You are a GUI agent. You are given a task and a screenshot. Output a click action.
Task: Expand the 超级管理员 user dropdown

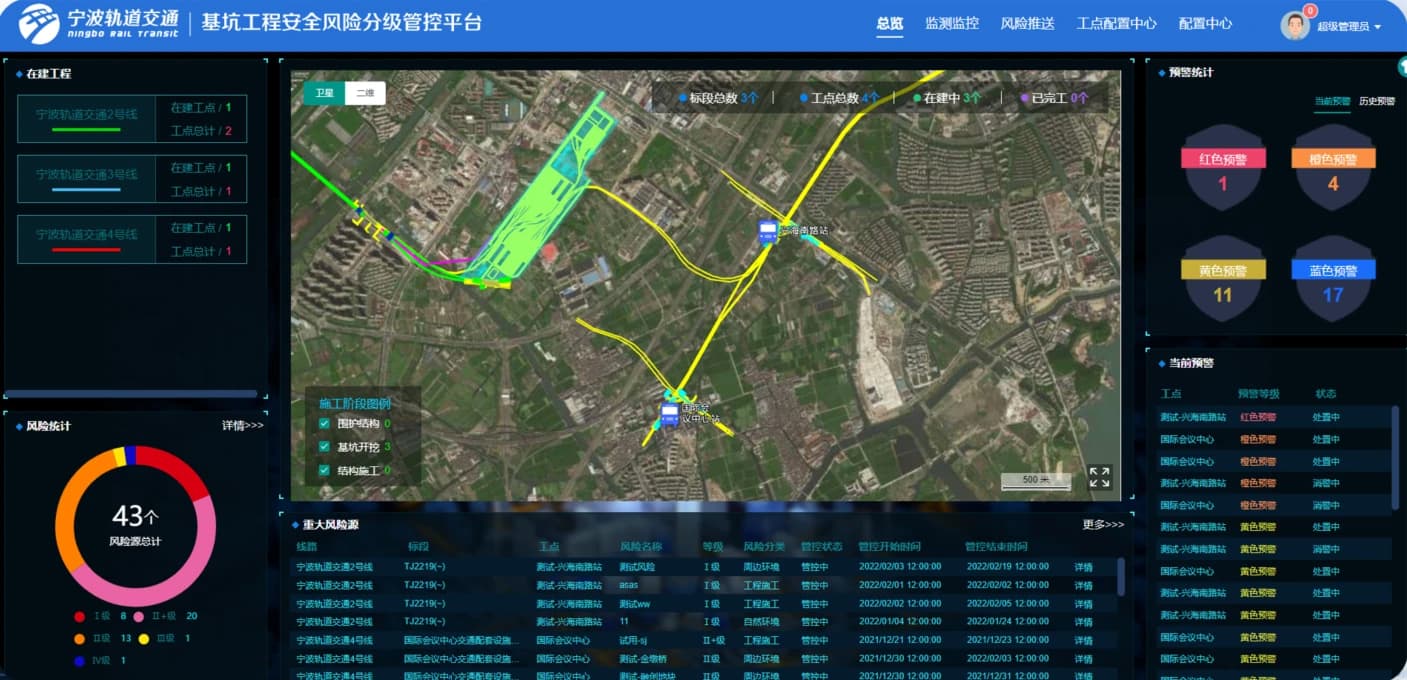pos(1349,27)
